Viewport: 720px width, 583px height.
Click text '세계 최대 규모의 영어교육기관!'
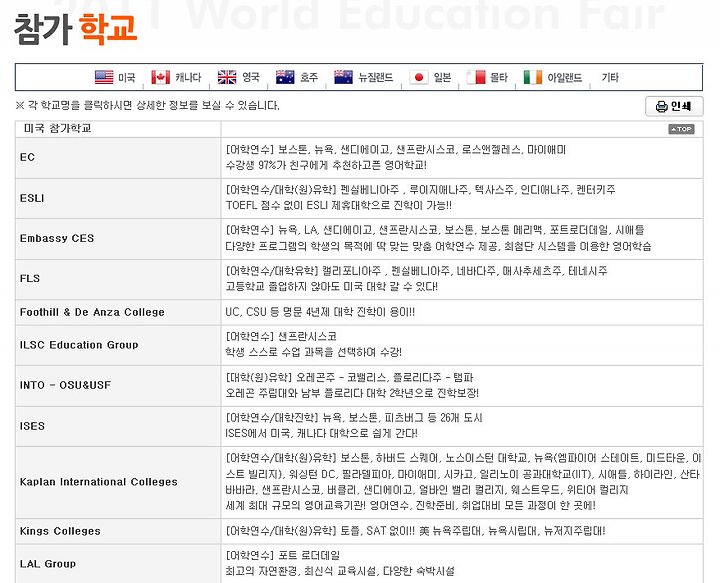tap(296, 506)
